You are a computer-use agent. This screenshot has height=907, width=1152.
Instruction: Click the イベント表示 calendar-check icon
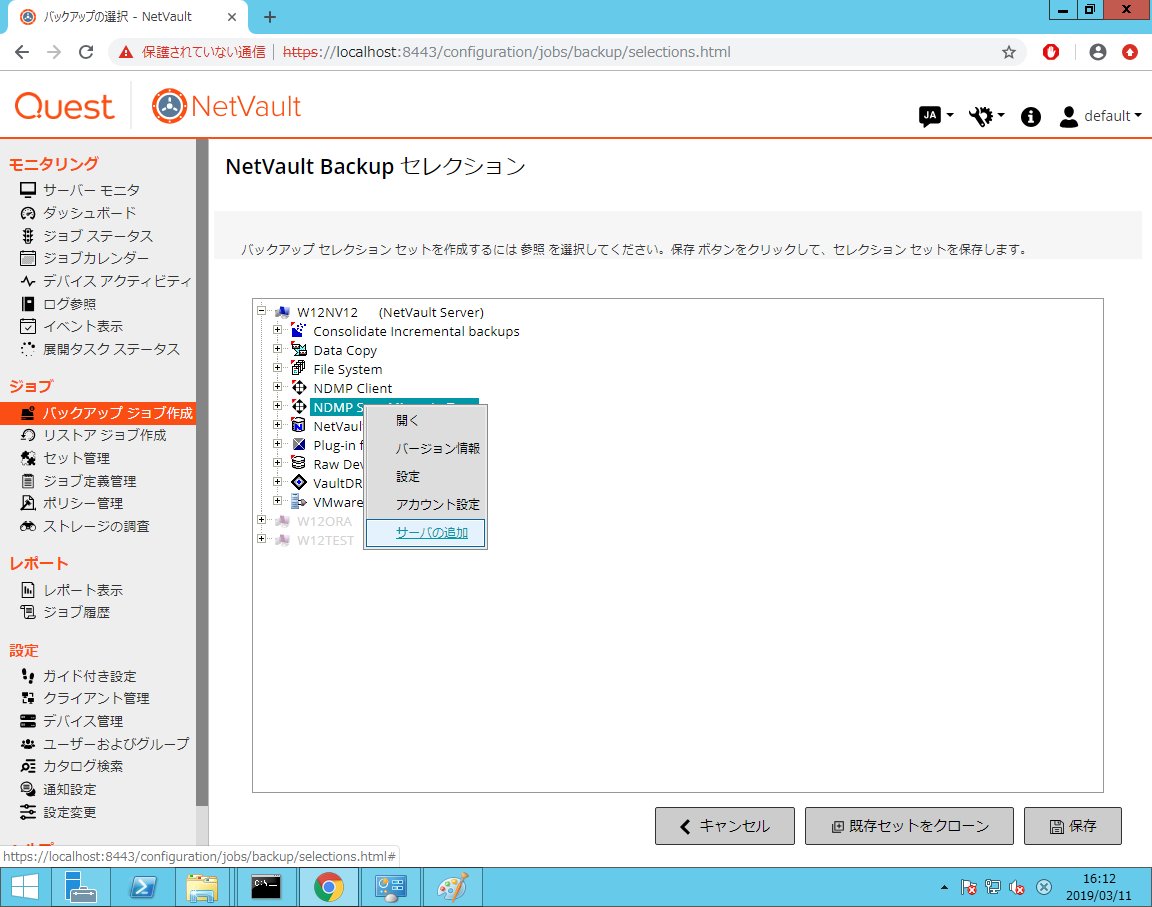click(x=28, y=326)
